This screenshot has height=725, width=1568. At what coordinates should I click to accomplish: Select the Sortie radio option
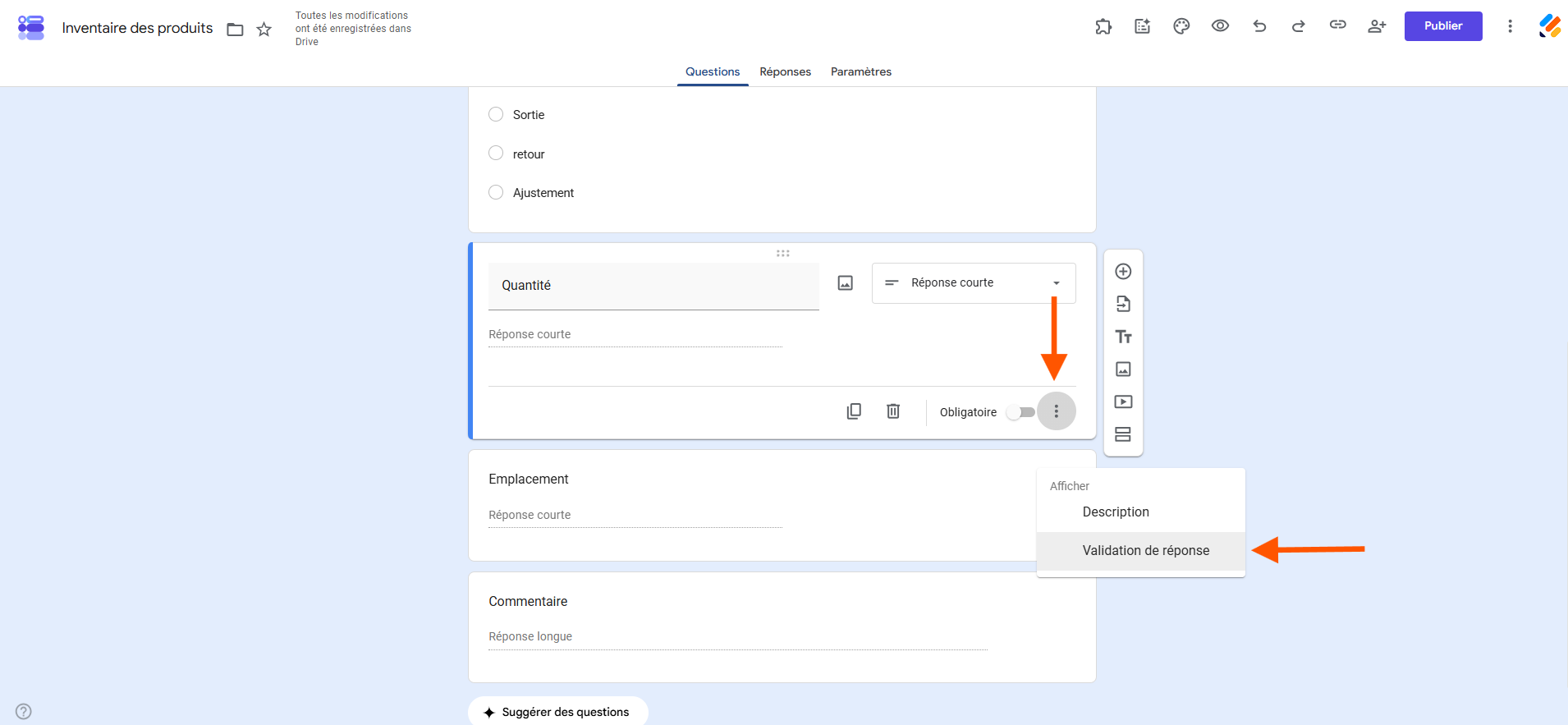coord(496,114)
